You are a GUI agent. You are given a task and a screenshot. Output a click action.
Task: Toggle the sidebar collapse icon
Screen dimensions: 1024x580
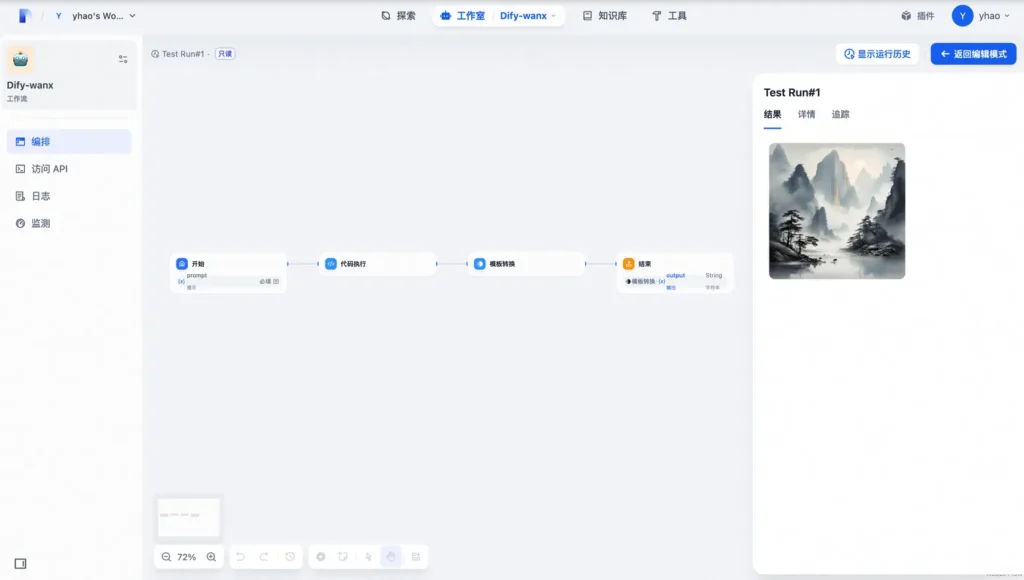(x=20, y=564)
